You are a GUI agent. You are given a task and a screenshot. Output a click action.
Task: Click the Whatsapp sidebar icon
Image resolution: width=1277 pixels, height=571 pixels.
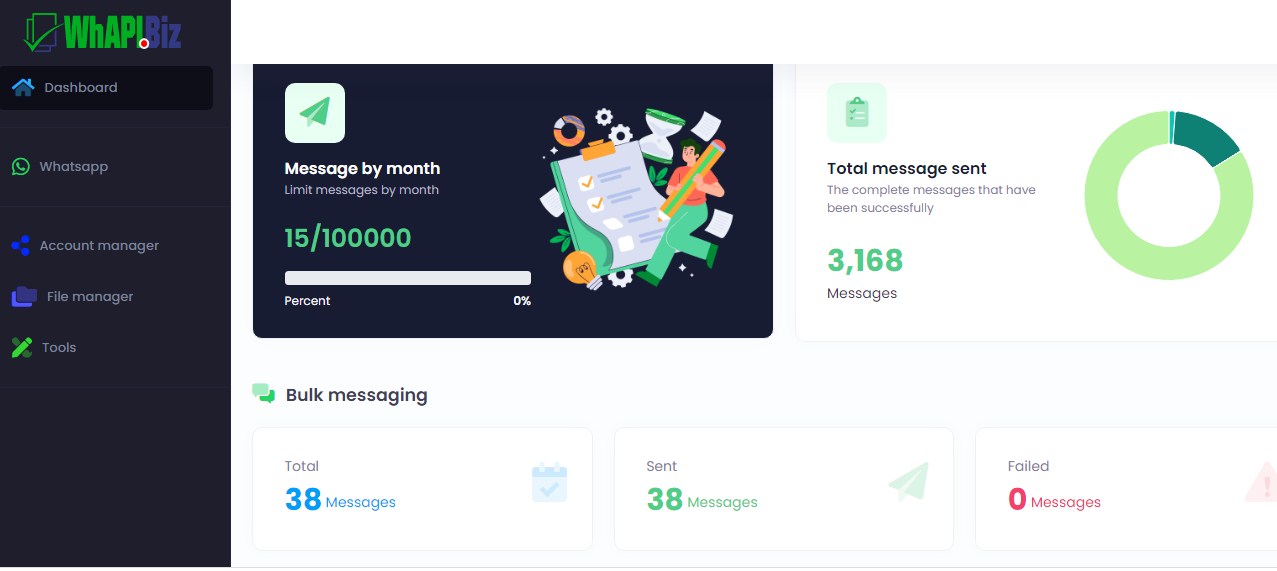[21, 166]
